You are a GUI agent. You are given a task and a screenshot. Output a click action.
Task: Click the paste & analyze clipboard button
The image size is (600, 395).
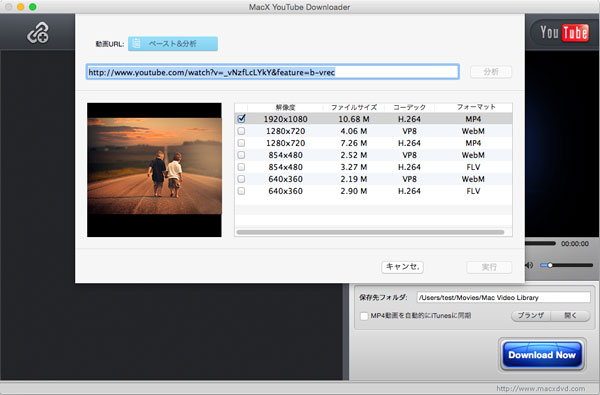click(173, 44)
